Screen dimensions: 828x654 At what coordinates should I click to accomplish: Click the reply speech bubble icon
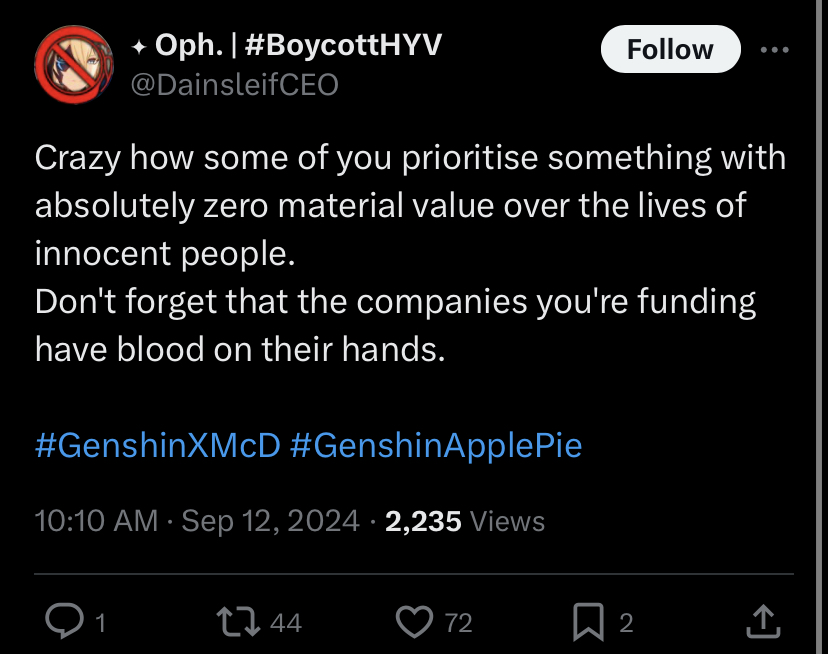[x=67, y=623]
